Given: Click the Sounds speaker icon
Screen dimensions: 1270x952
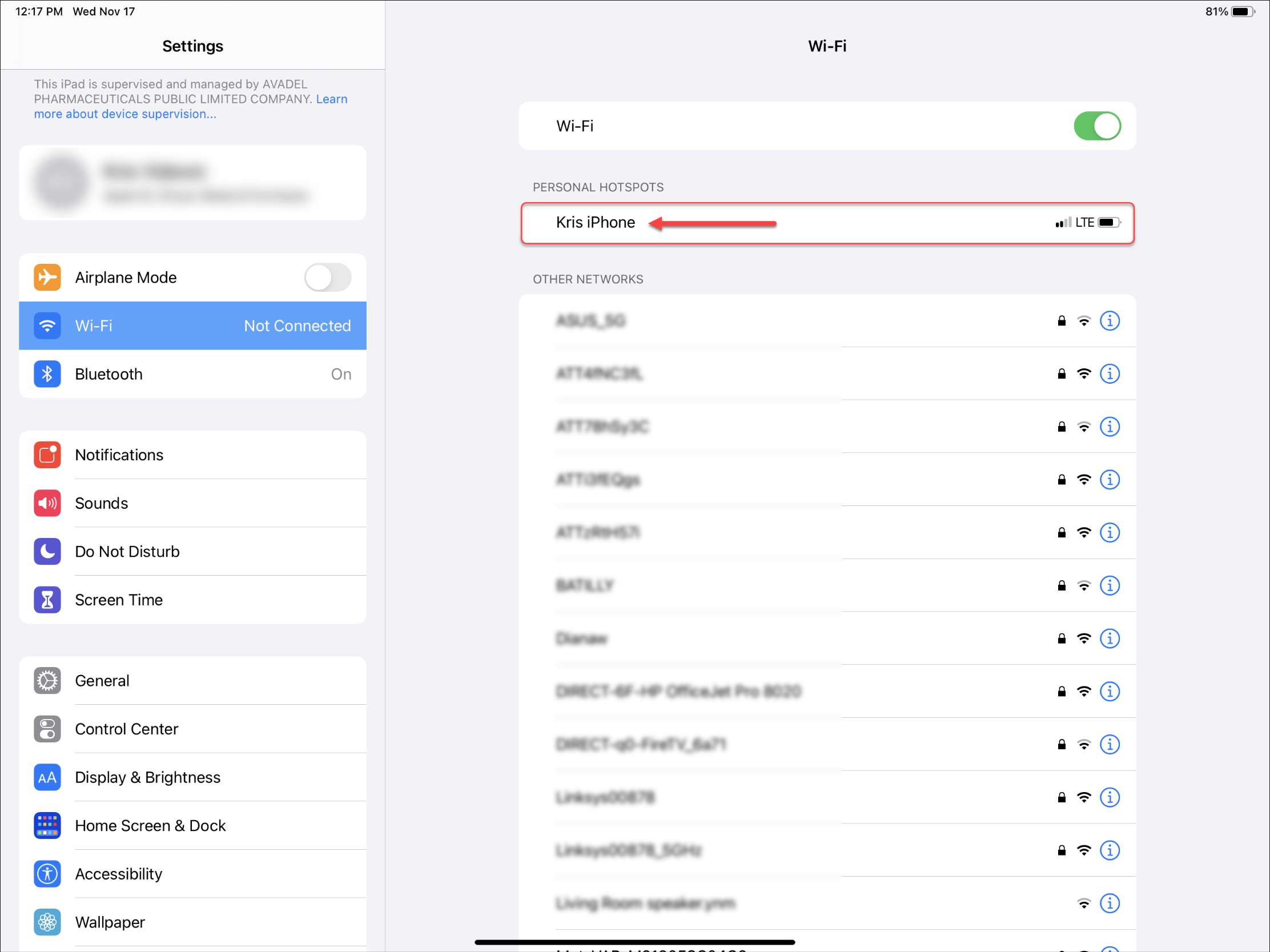Looking at the screenshot, I should 47,503.
